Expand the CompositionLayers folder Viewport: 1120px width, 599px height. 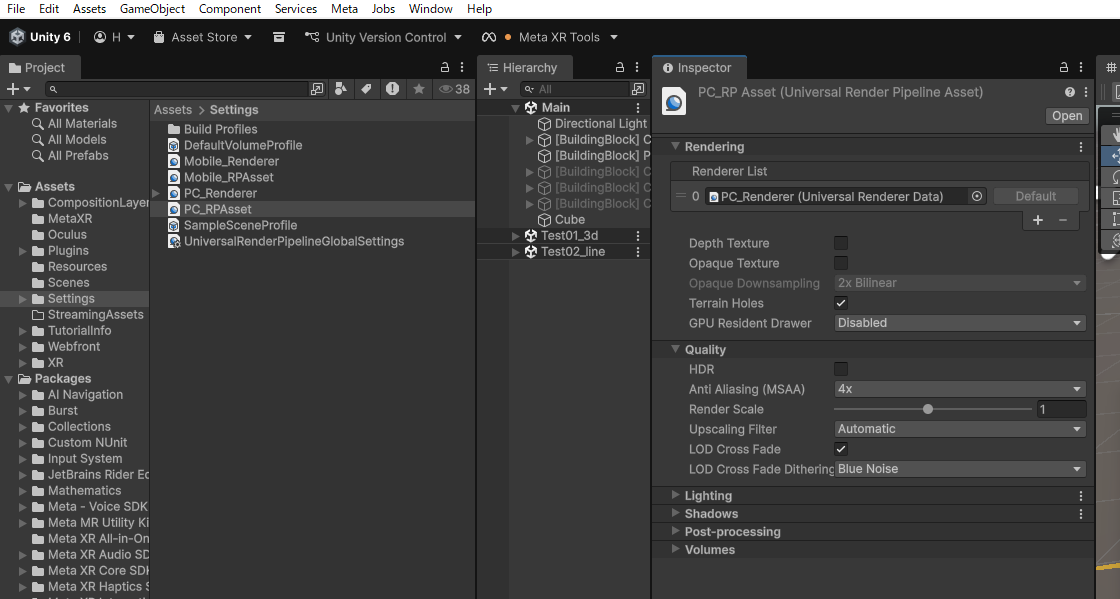[x=23, y=203]
